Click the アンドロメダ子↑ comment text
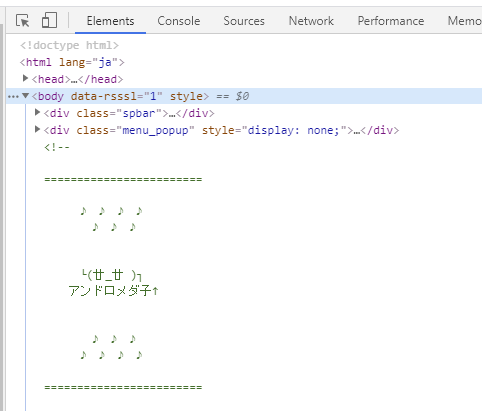Image resolution: width=482 pixels, height=411 pixels. coord(113,291)
